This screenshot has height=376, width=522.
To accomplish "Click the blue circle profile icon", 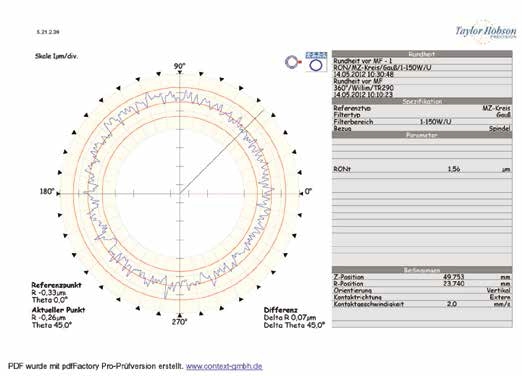I will [x=316, y=62].
